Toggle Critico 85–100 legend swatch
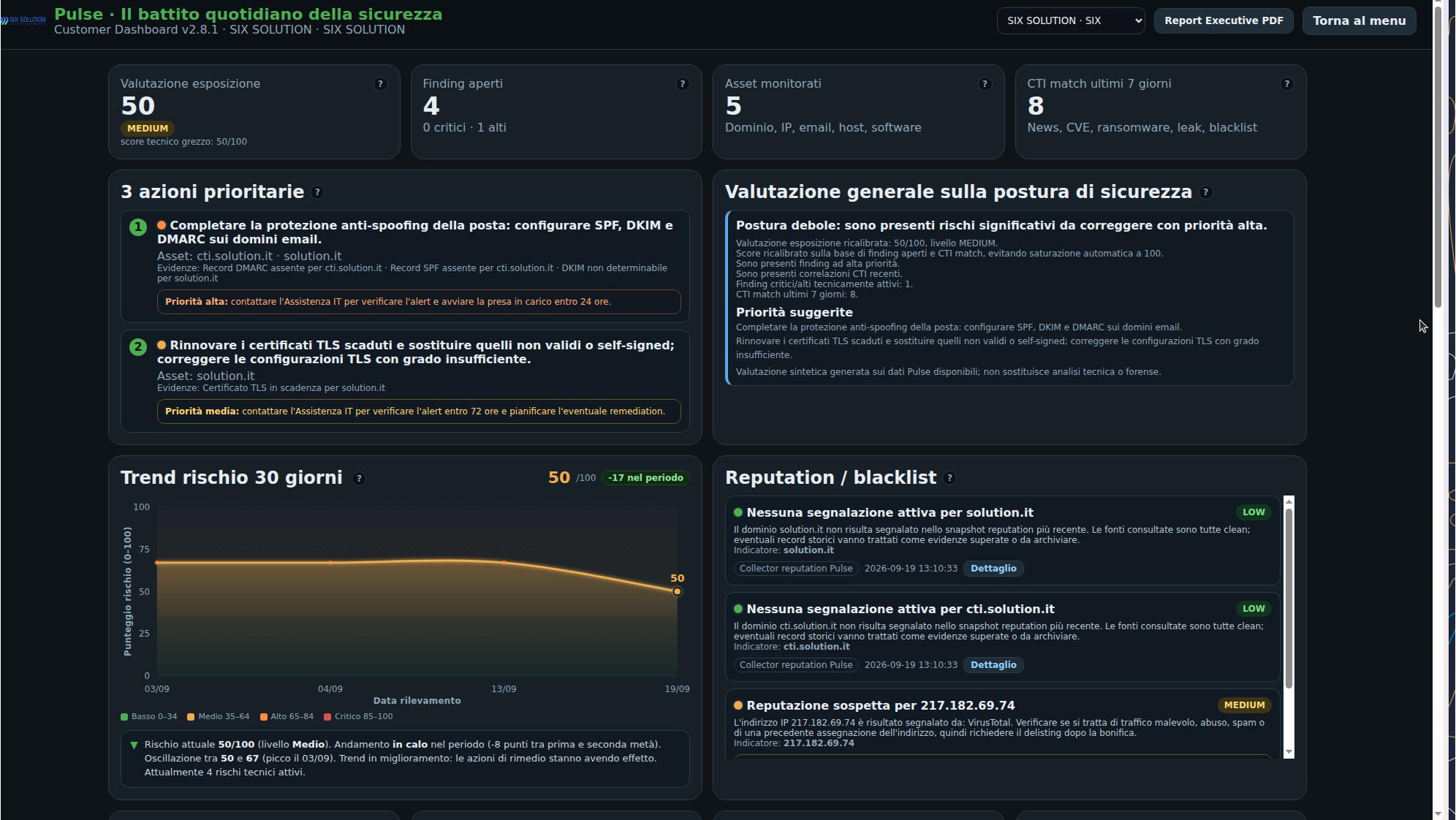The height and width of the screenshot is (820, 1456). click(x=327, y=717)
